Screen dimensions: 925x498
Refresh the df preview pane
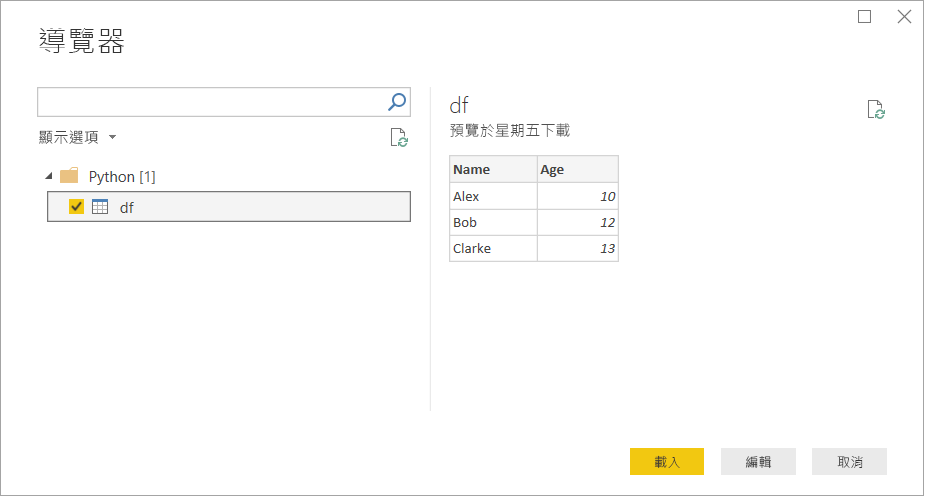pos(876,110)
